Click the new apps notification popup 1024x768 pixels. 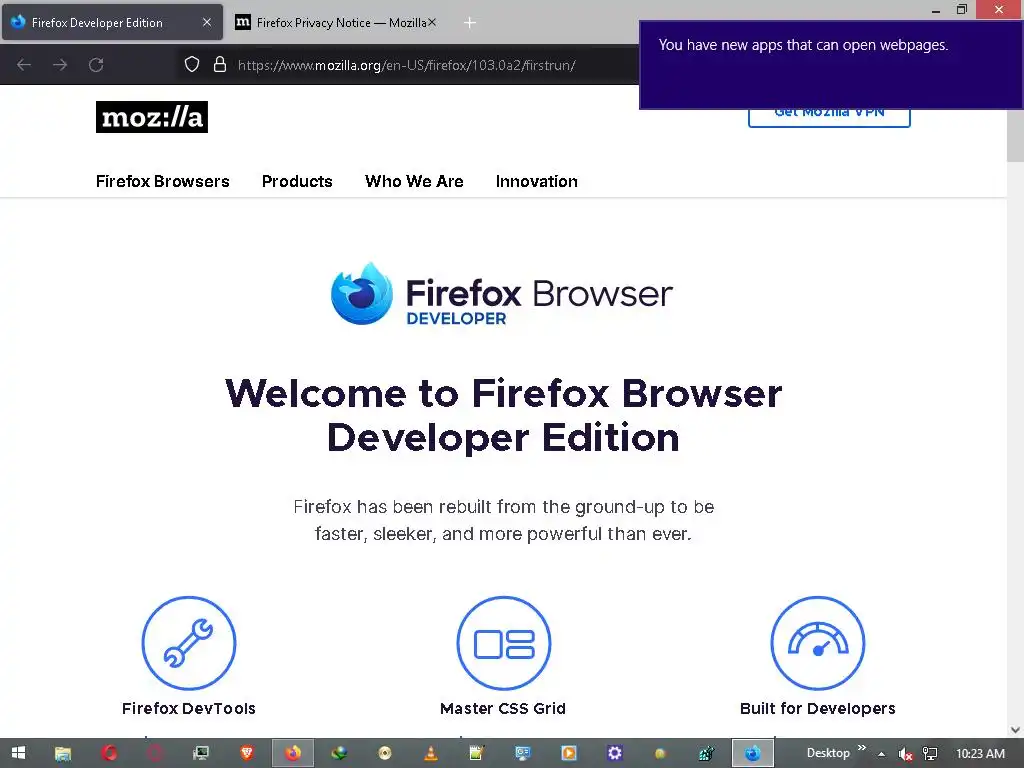pyautogui.click(x=831, y=65)
